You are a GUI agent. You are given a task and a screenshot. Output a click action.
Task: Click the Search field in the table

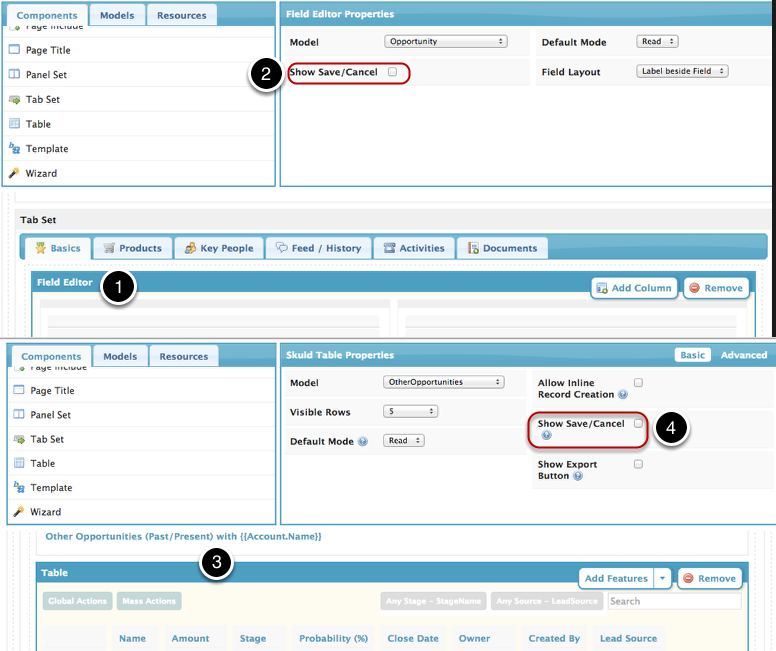coord(674,602)
